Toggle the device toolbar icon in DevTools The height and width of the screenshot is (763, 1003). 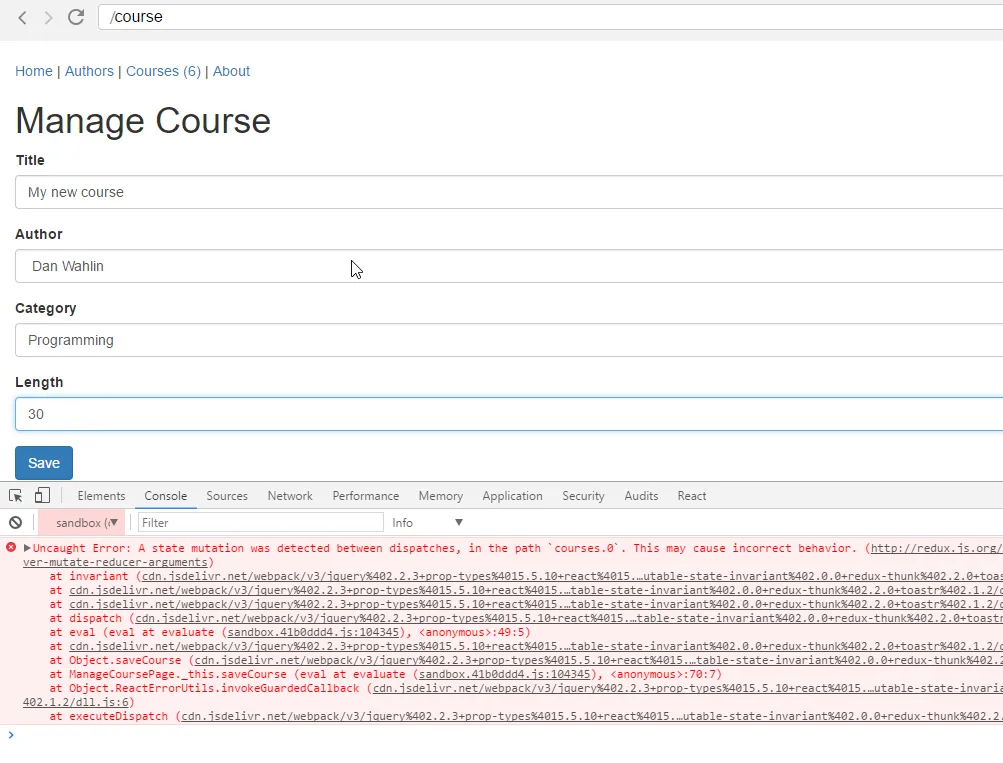point(42,496)
